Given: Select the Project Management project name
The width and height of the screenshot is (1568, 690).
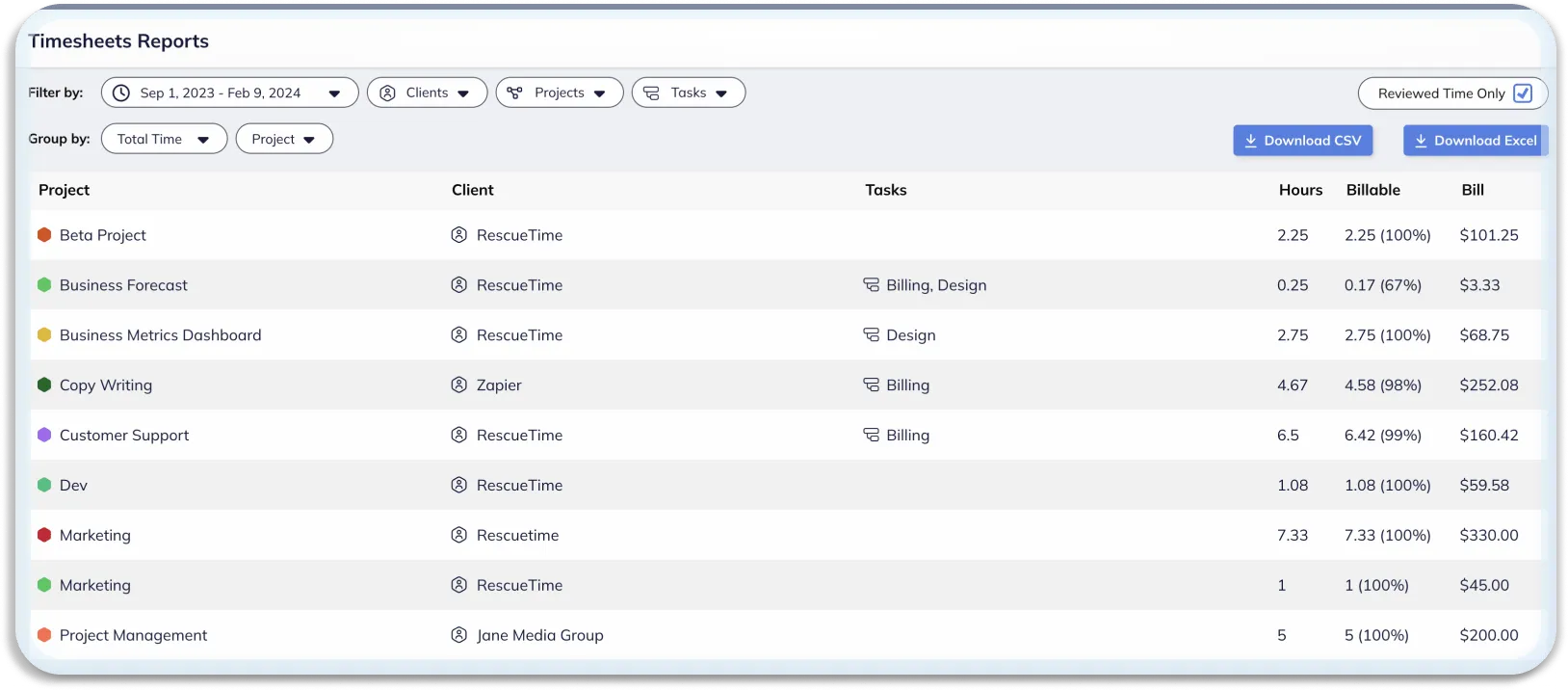Looking at the screenshot, I should click(133, 636).
